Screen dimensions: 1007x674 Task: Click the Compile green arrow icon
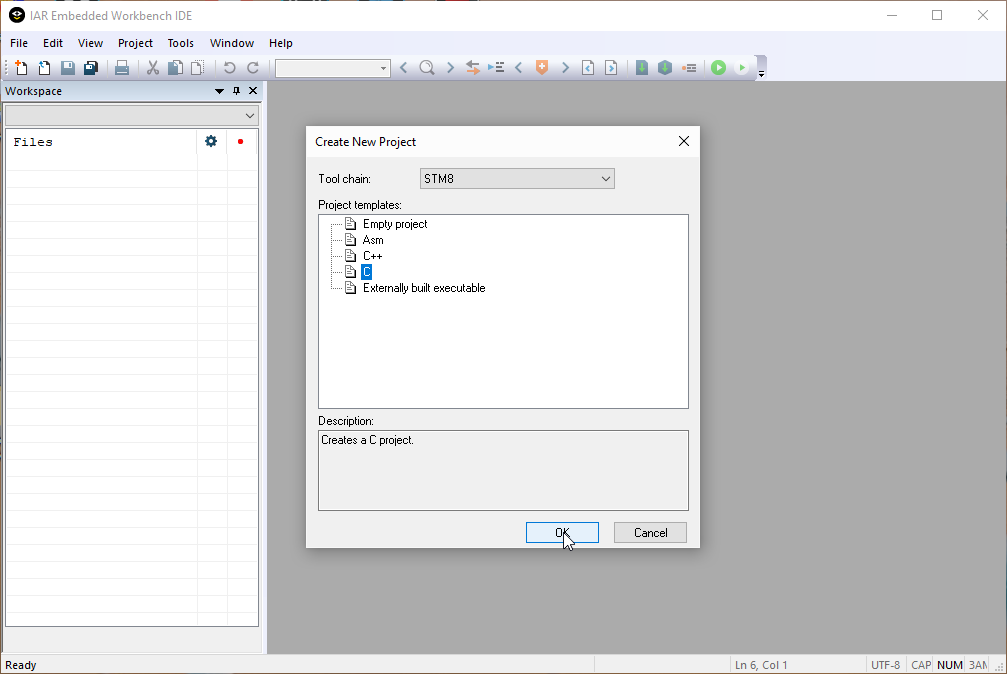[642, 67]
